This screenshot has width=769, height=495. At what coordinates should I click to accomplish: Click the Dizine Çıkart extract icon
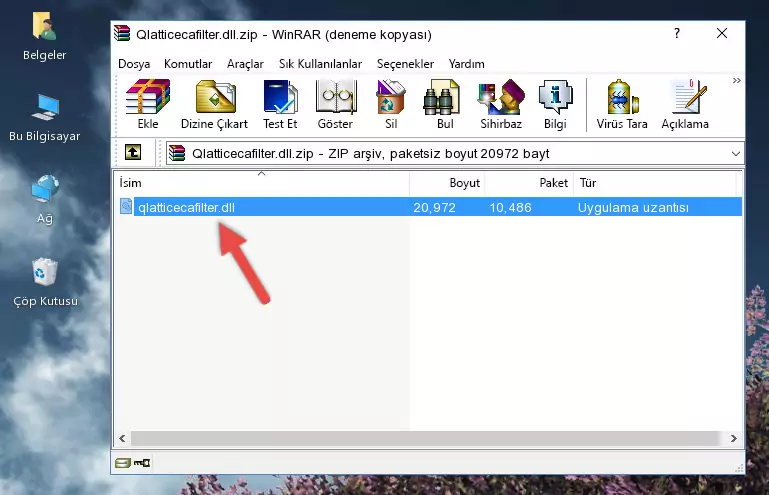point(214,104)
